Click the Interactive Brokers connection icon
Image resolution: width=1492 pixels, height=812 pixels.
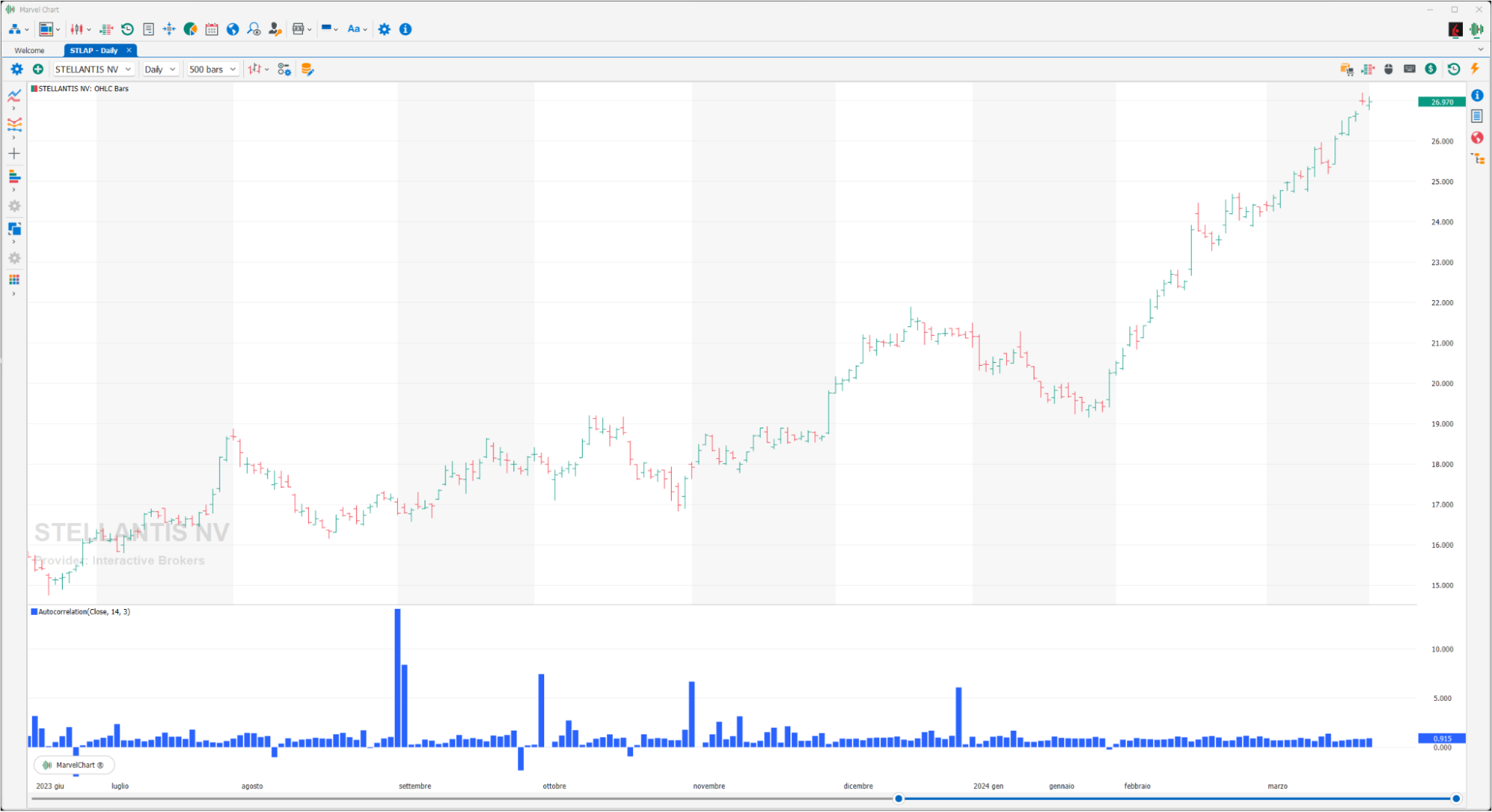[1455, 29]
